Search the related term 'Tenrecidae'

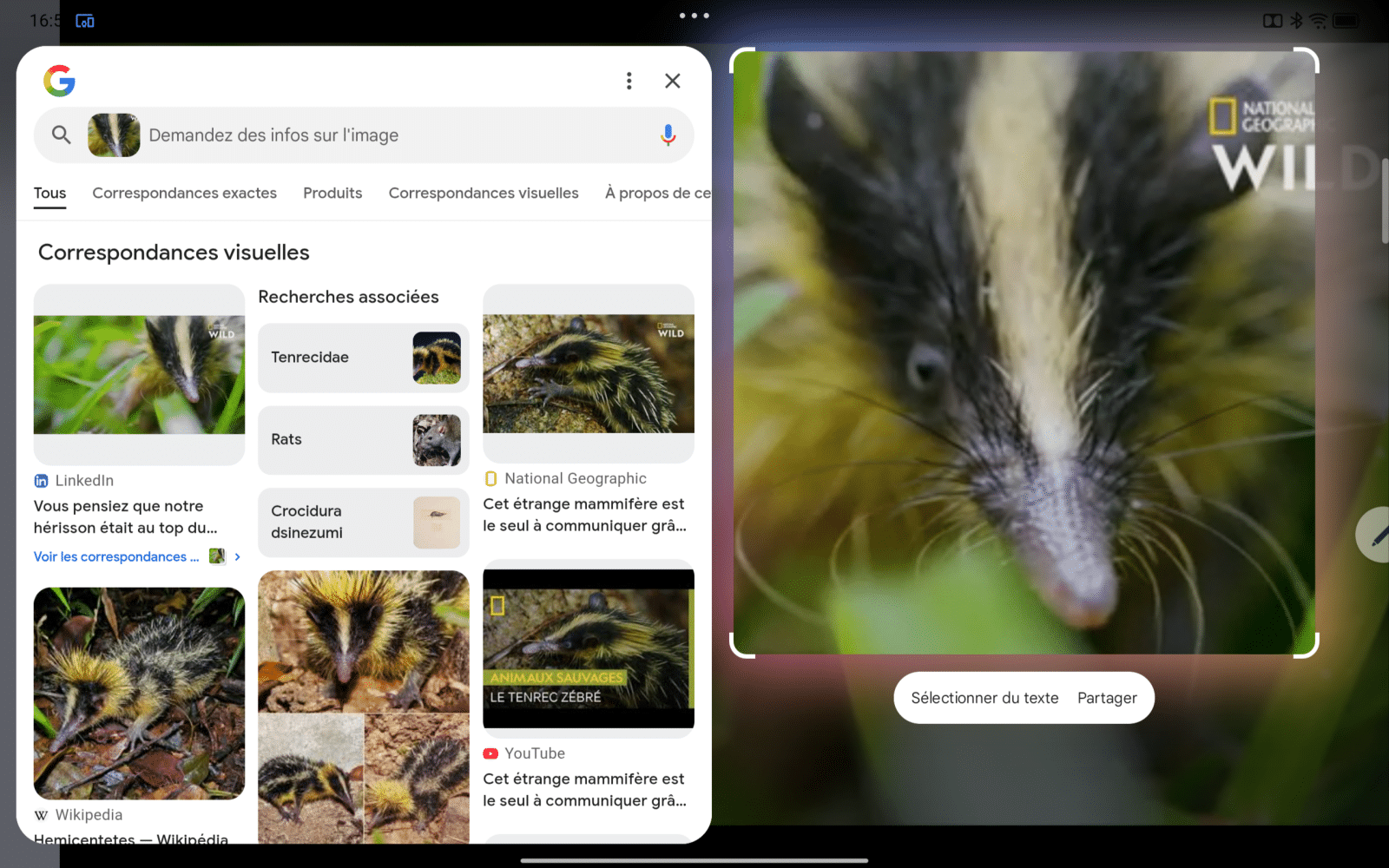coord(363,357)
